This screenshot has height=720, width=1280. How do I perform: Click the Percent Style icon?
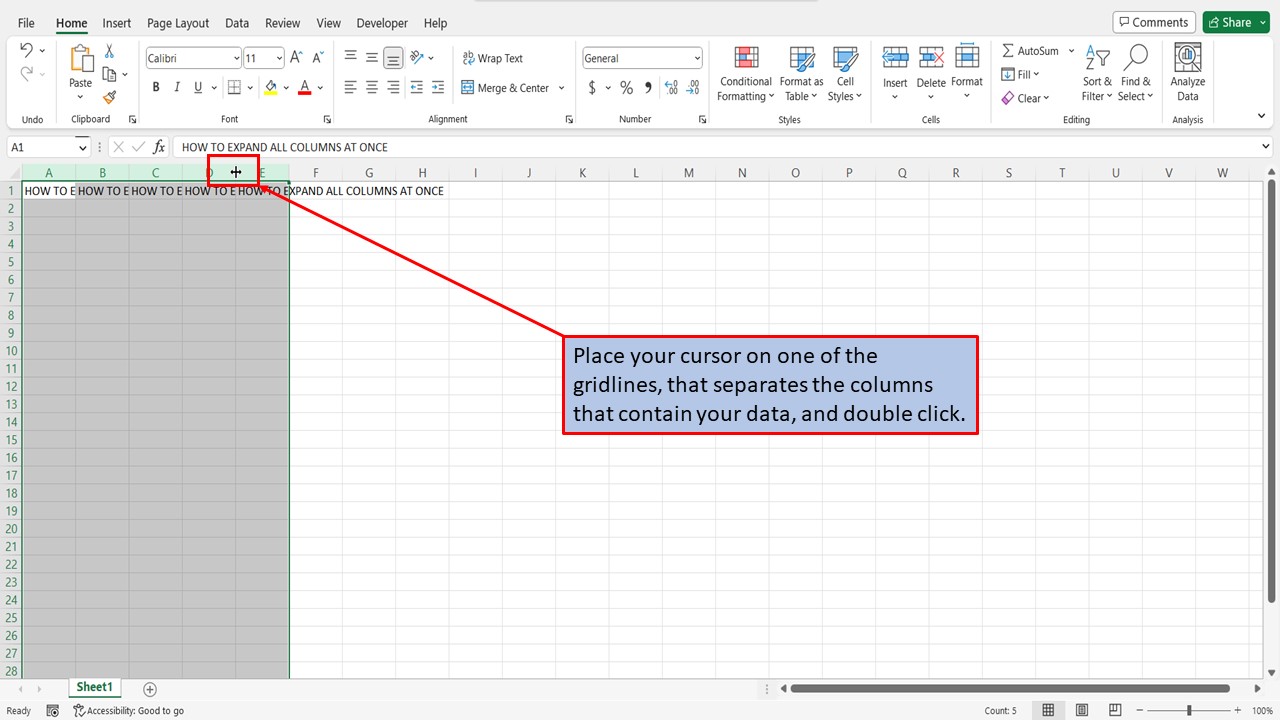tap(626, 87)
